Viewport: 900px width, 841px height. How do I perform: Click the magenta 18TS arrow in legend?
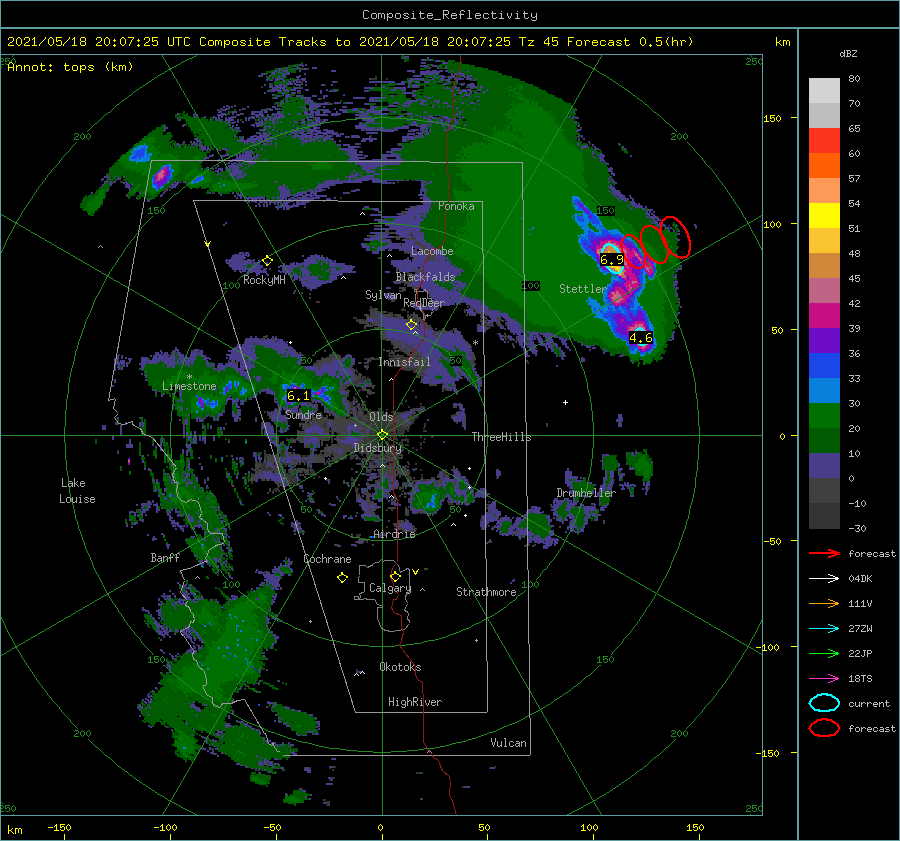pyautogui.click(x=824, y=679)
